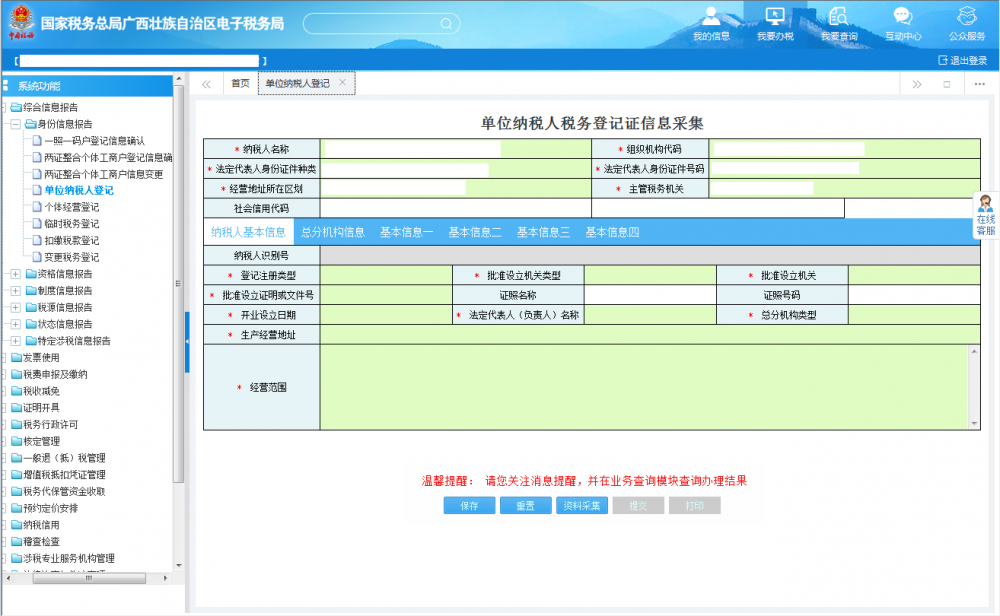Click the 纳税人名称 input field

[410, 149]
